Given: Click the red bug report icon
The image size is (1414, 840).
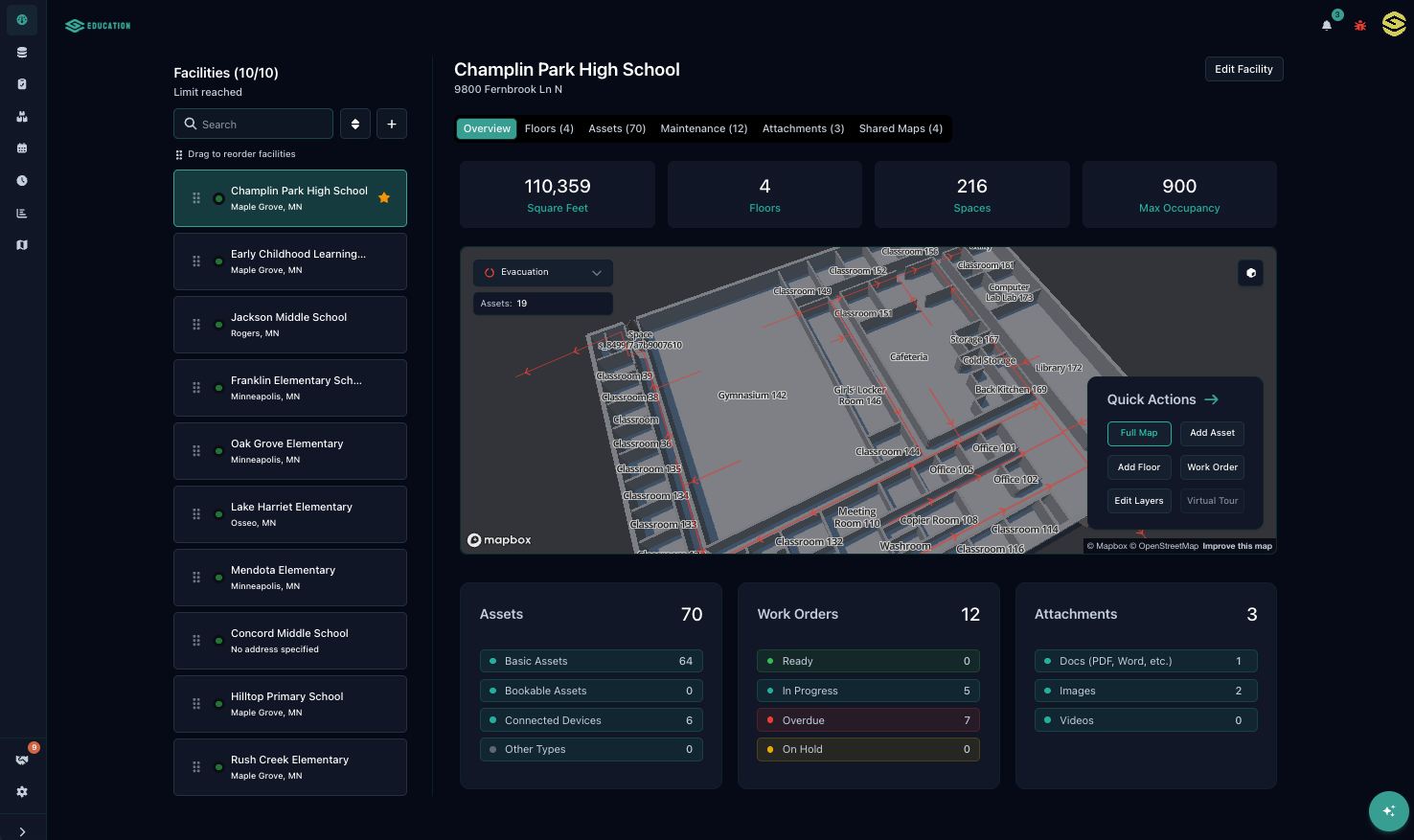Looking at the screenshot, I should (x=1360, y=25).
